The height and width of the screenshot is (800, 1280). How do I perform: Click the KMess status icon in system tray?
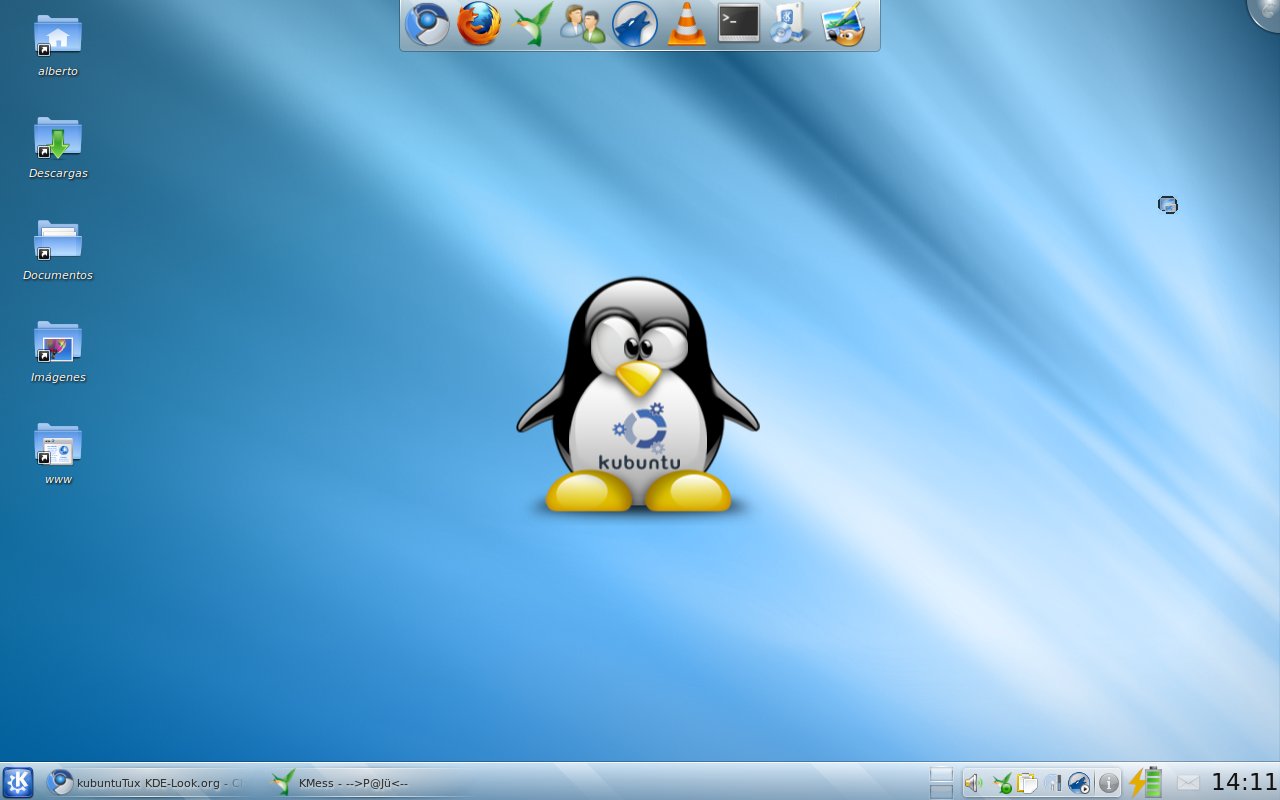(1001, 783)
